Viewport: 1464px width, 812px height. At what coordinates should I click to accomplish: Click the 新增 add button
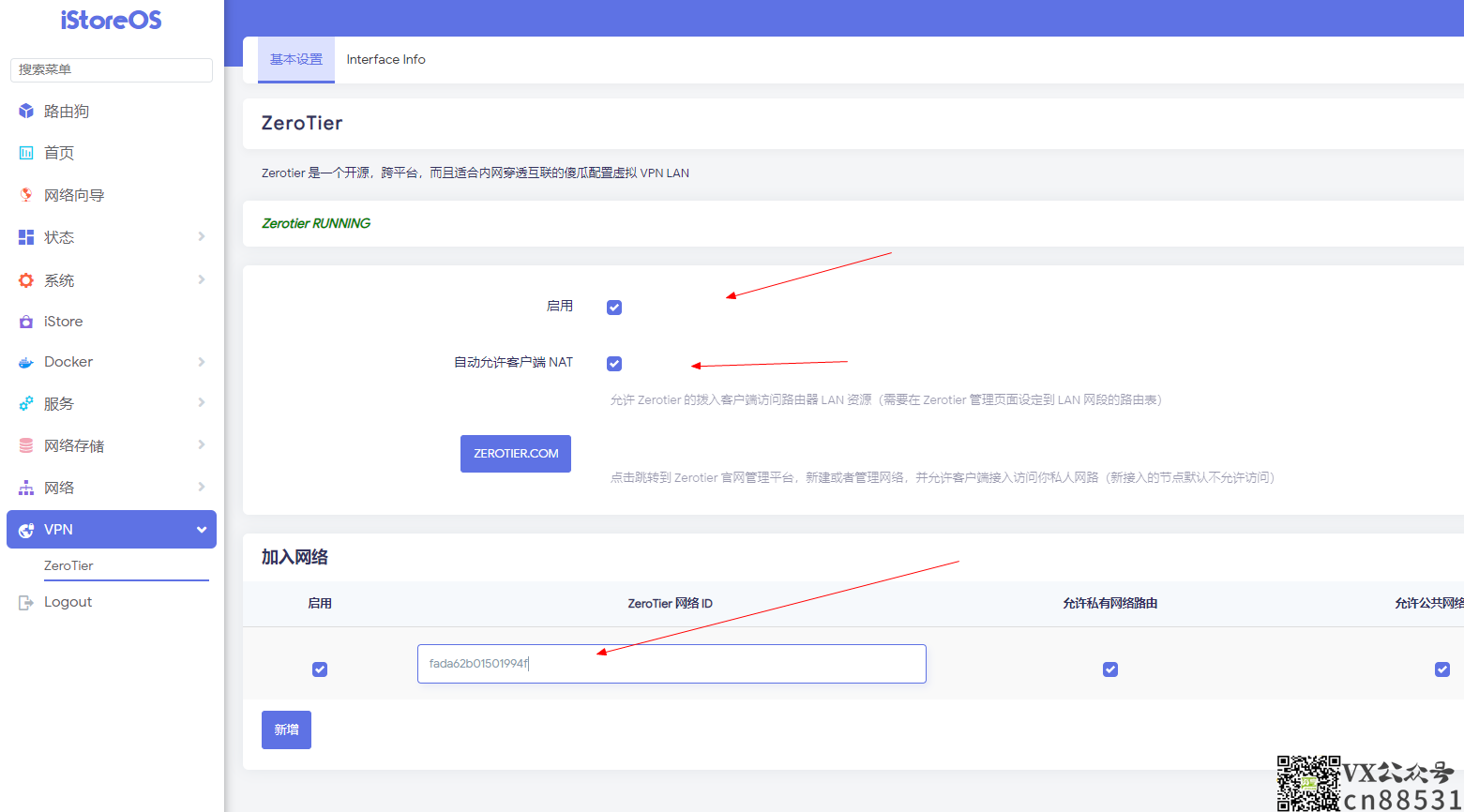pos(286,729)
